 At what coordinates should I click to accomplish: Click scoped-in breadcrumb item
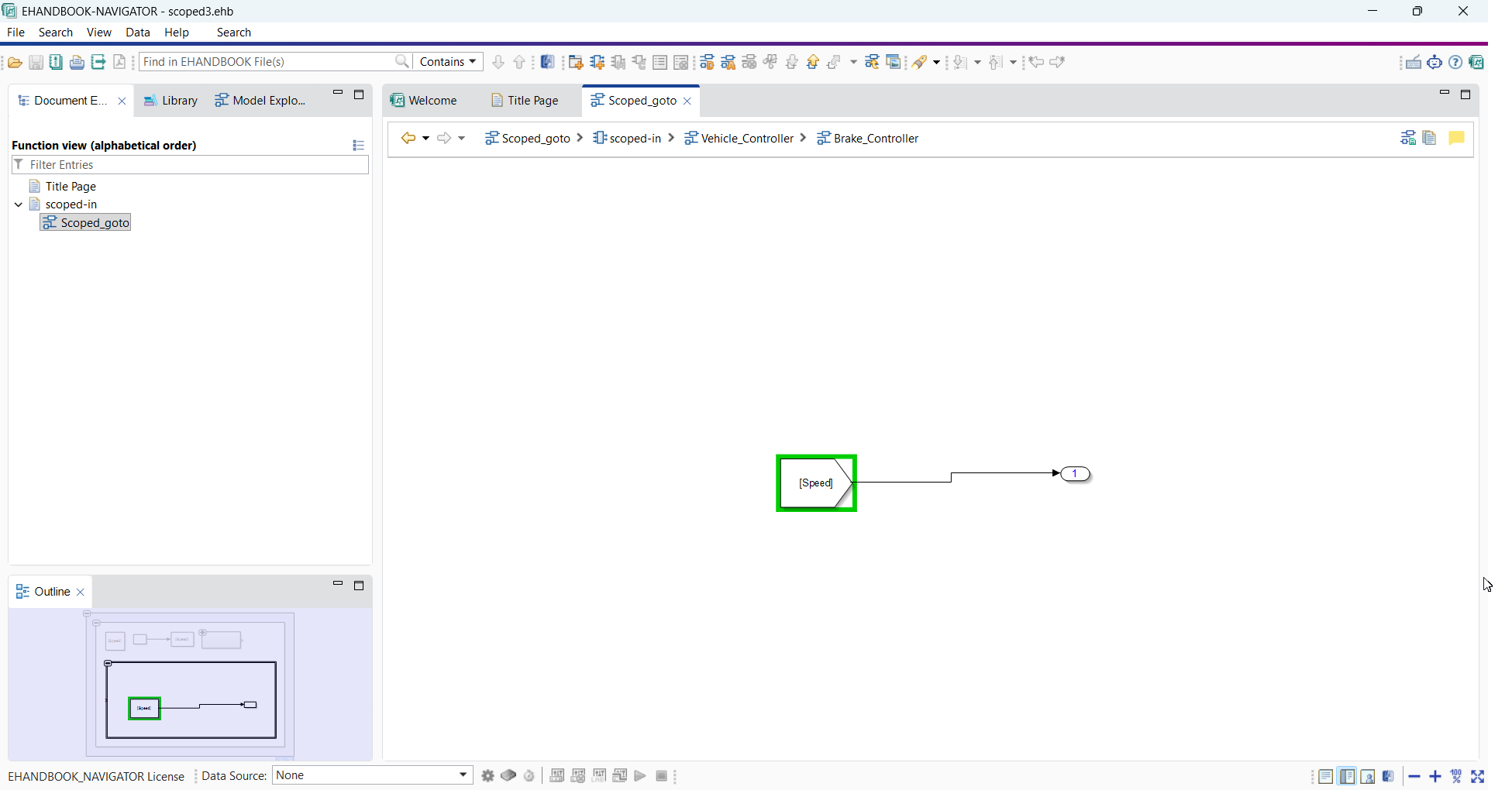click(627, 138)
